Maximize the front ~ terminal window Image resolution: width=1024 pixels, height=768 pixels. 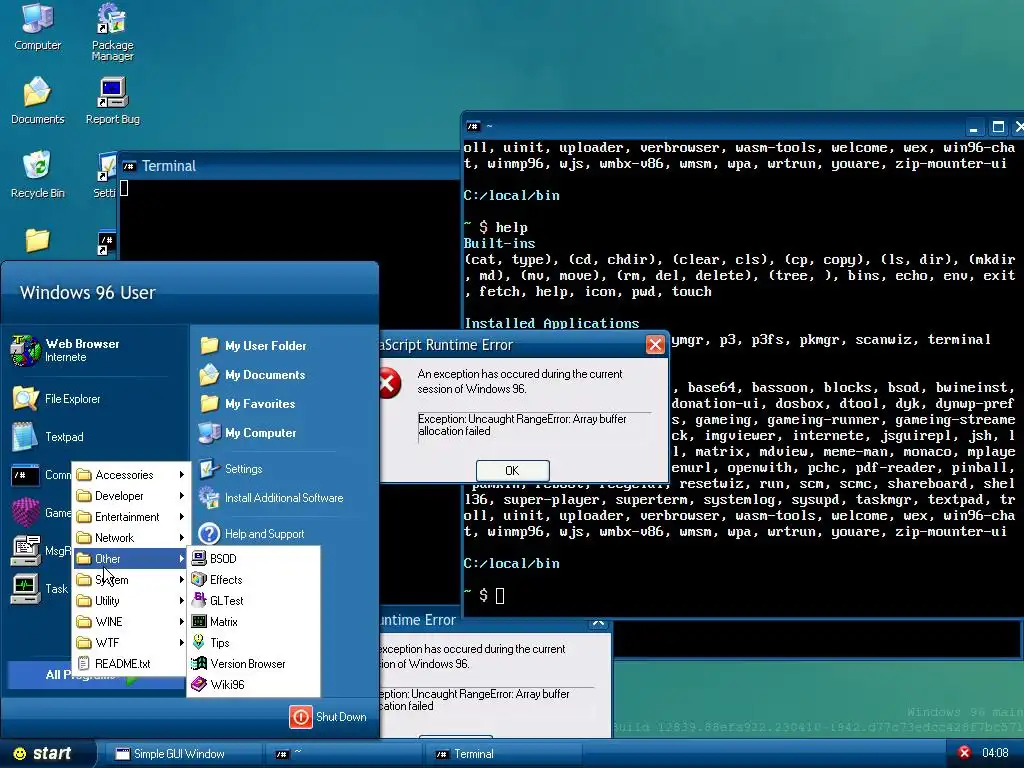coord(998,127)
